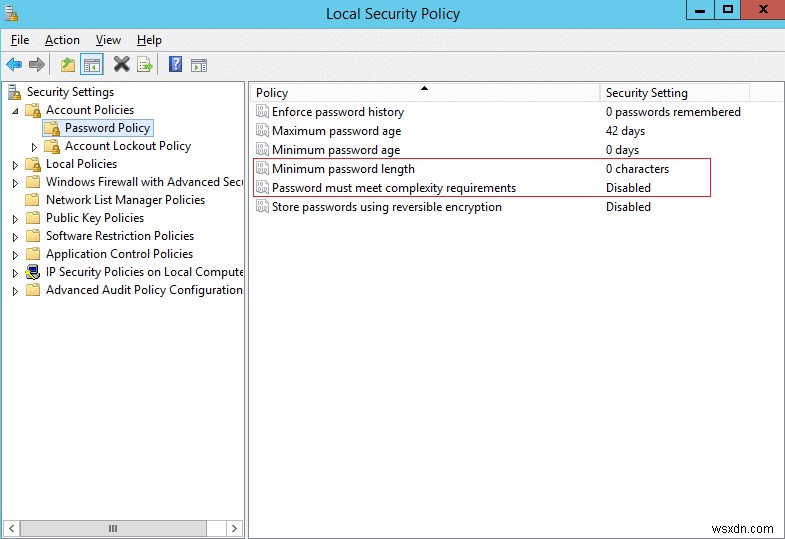
Task: Open the Action menu
Action: pyautogui.click(x=62, y=40)
